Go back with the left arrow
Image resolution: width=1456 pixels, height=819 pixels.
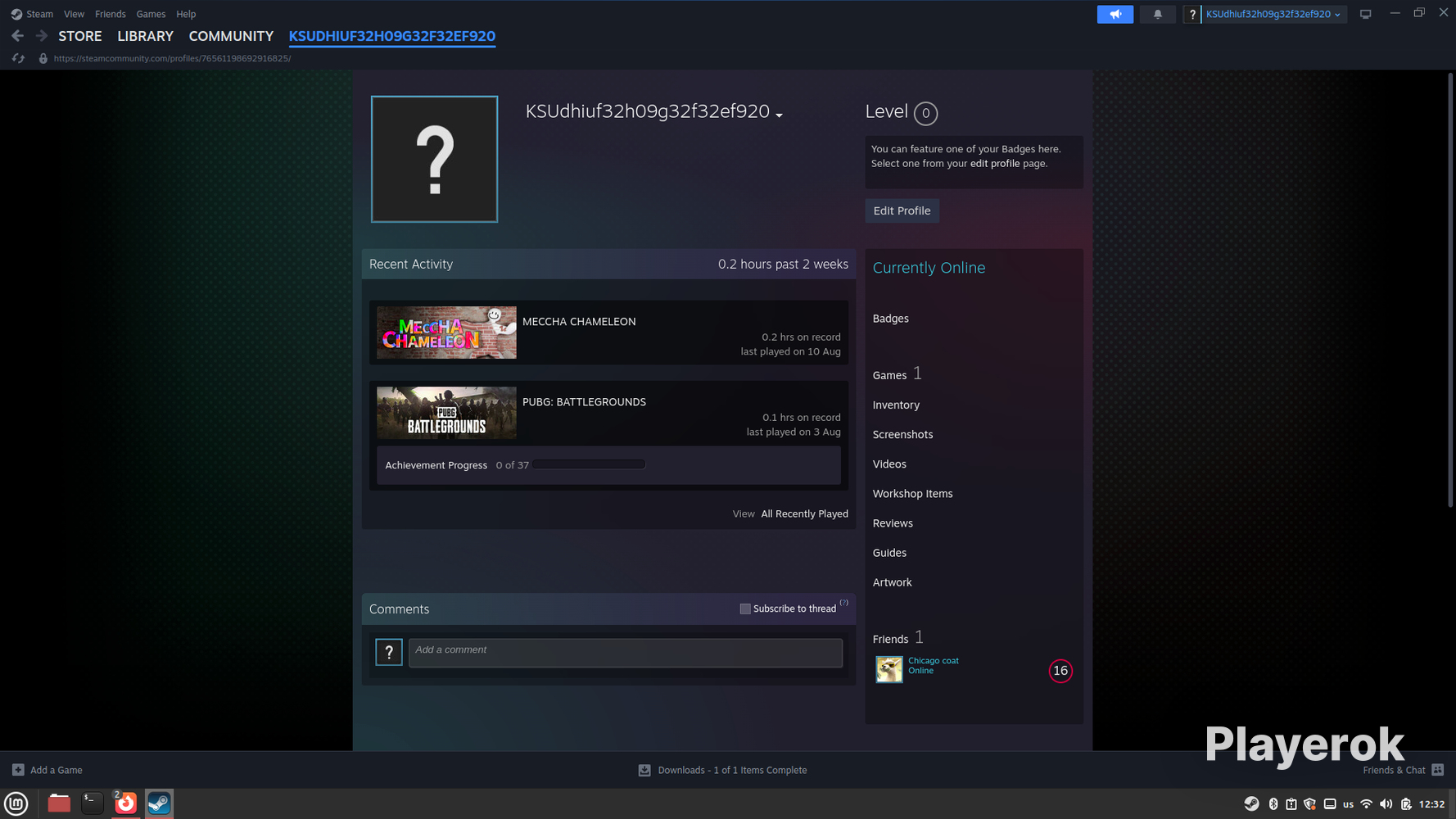[17, 36]
